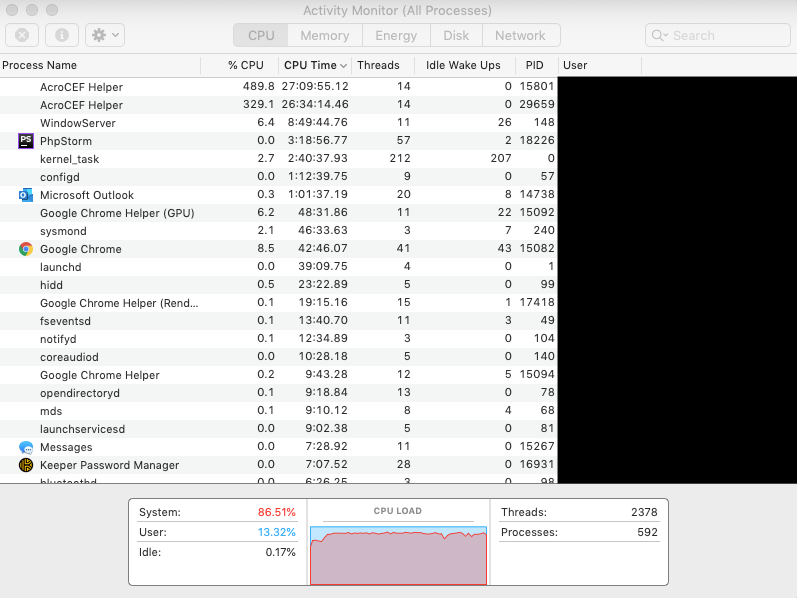
Task: Click into the Search field
Action: [x=718, y=35]
